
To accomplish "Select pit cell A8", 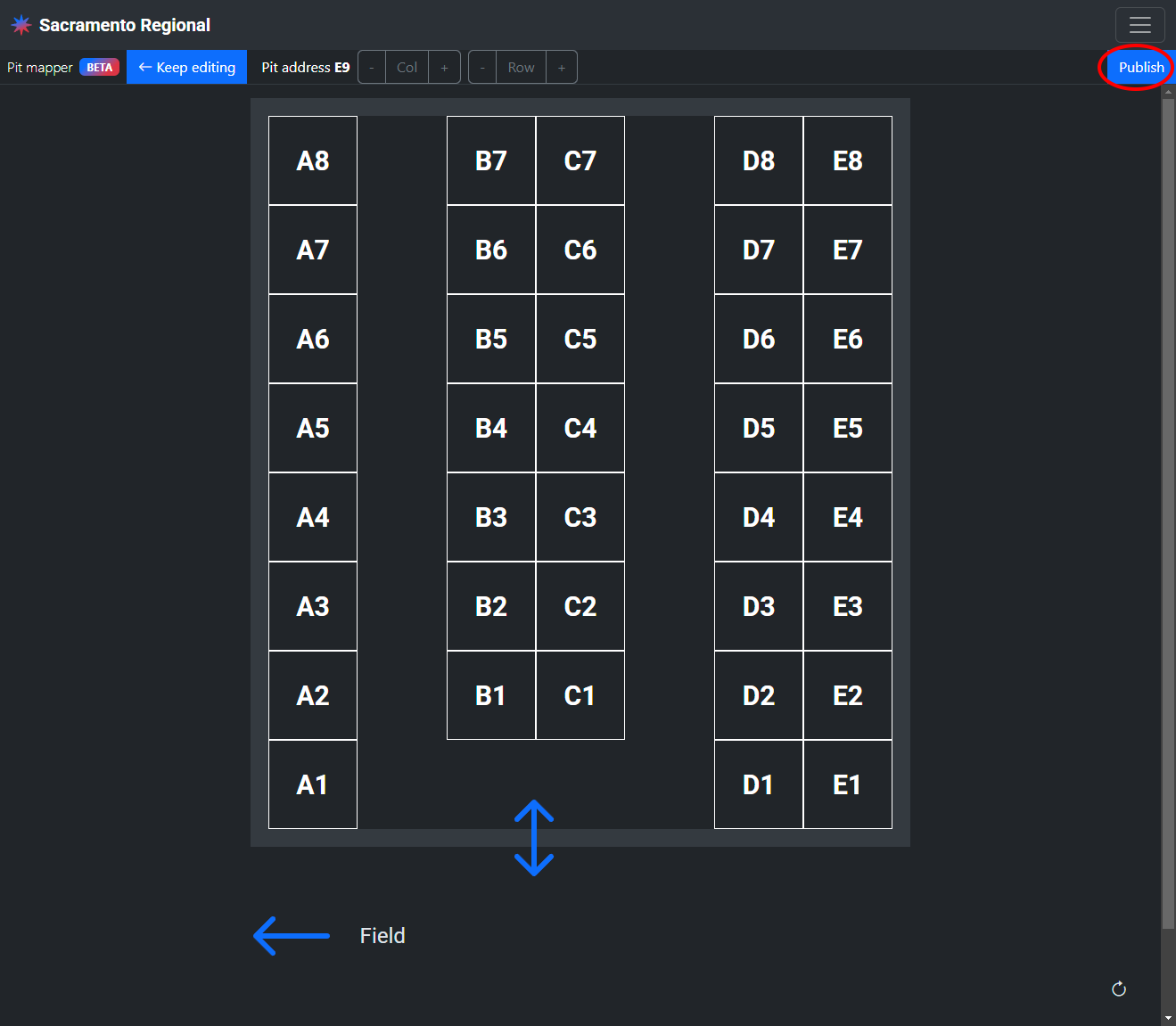I will pyautogui.click(x=313, y=160).
